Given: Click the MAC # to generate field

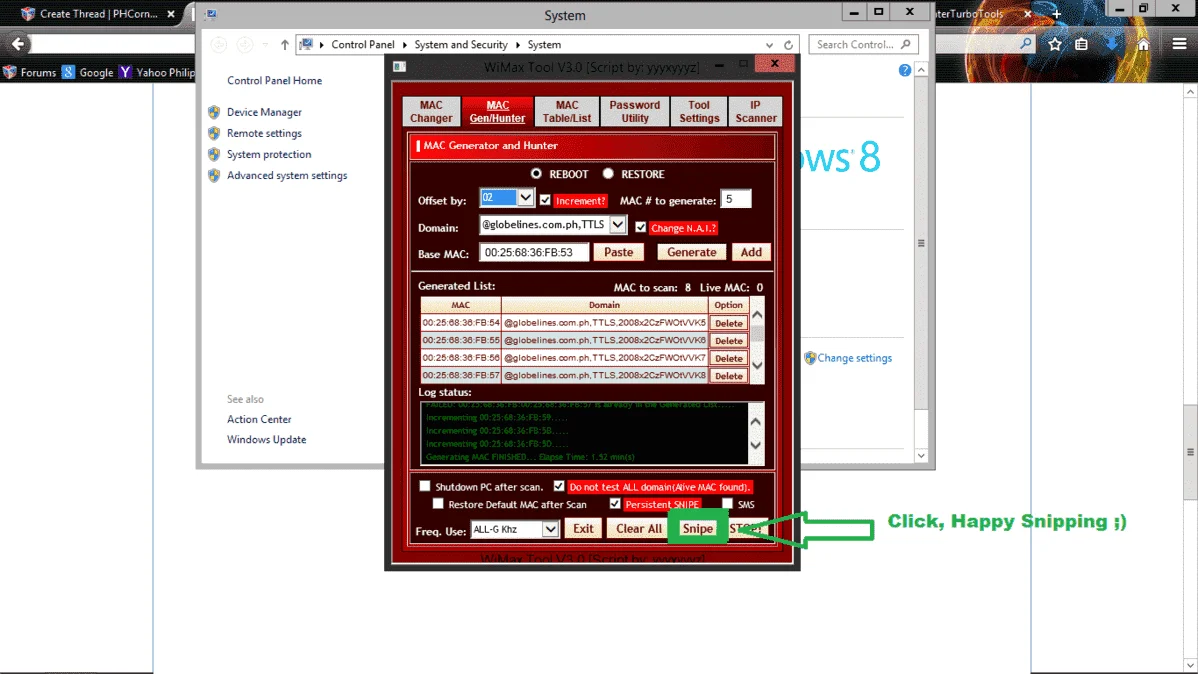Looking at the screenshot, I should 736,199.
